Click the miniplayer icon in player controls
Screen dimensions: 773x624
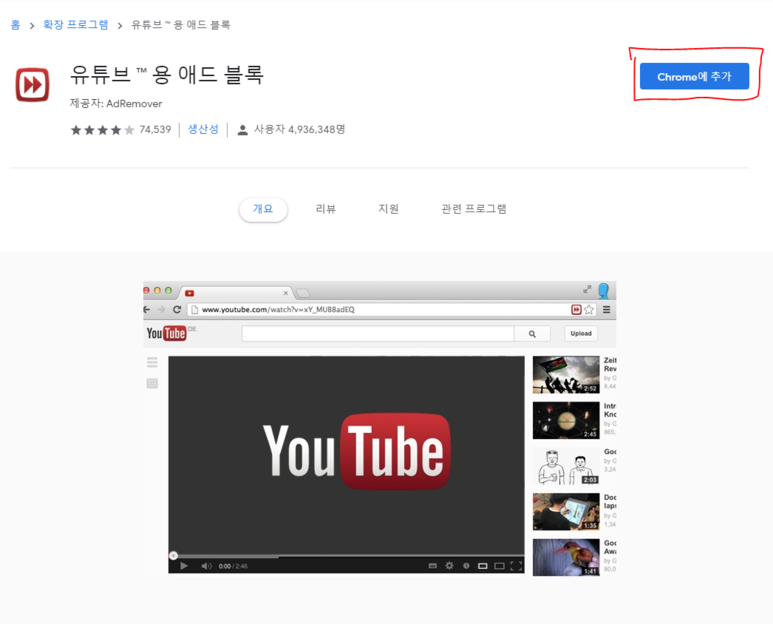483,566
